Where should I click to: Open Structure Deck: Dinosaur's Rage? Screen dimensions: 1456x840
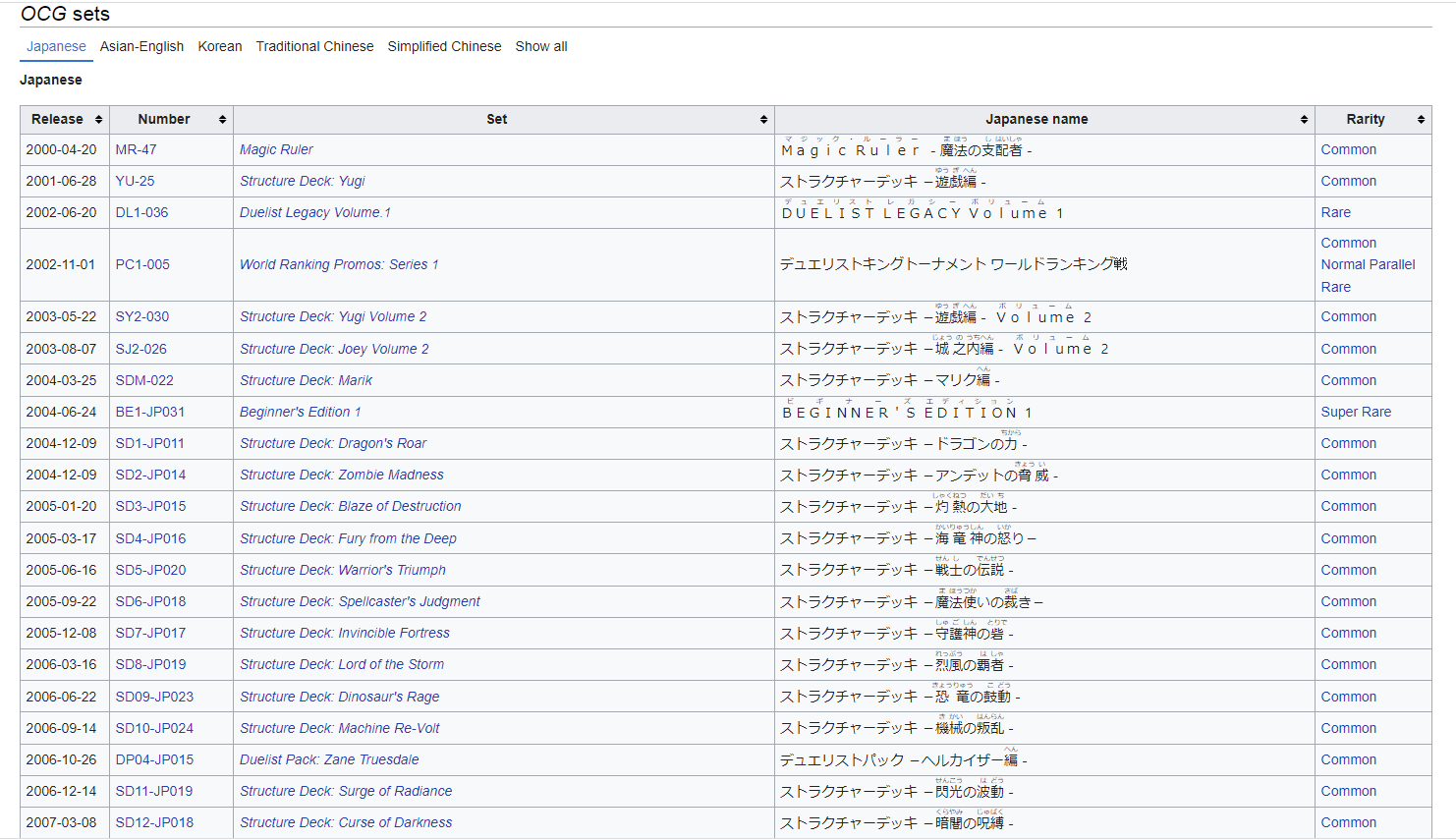point(340,697)
